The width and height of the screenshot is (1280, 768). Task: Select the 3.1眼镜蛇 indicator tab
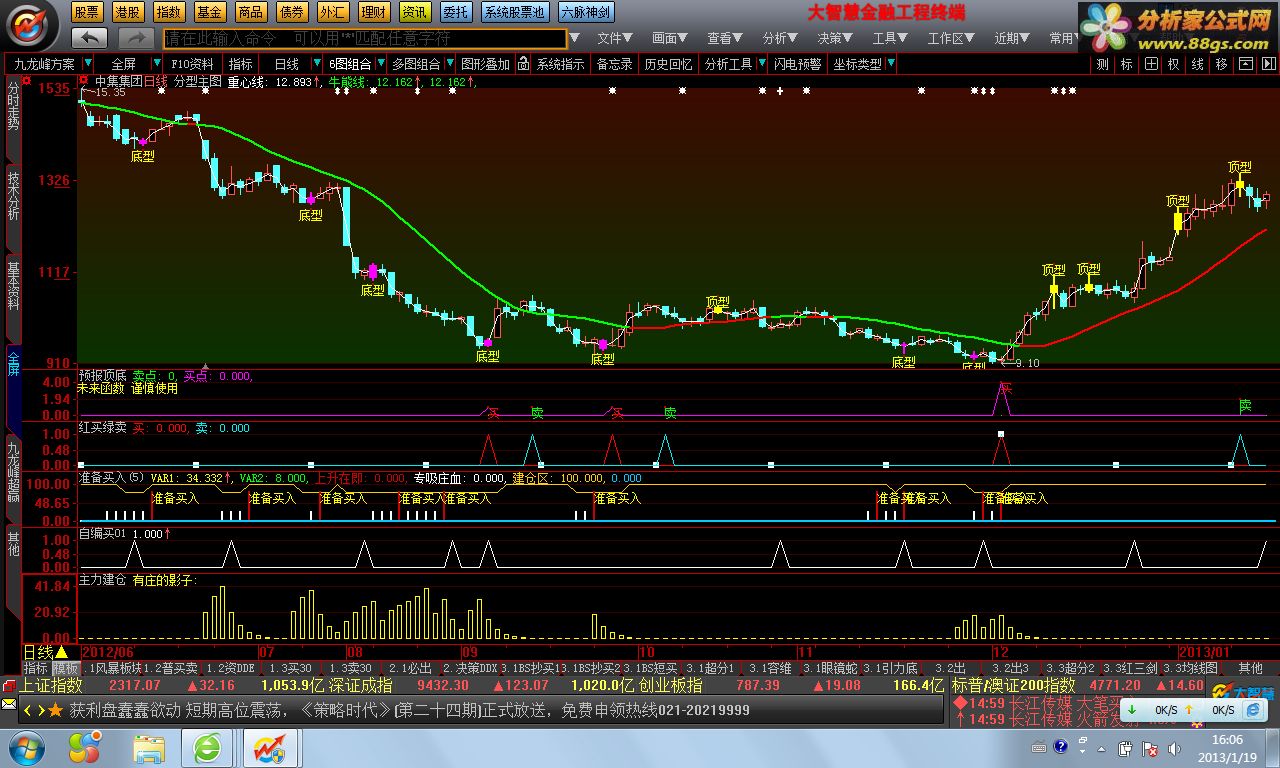pos(833,668)
